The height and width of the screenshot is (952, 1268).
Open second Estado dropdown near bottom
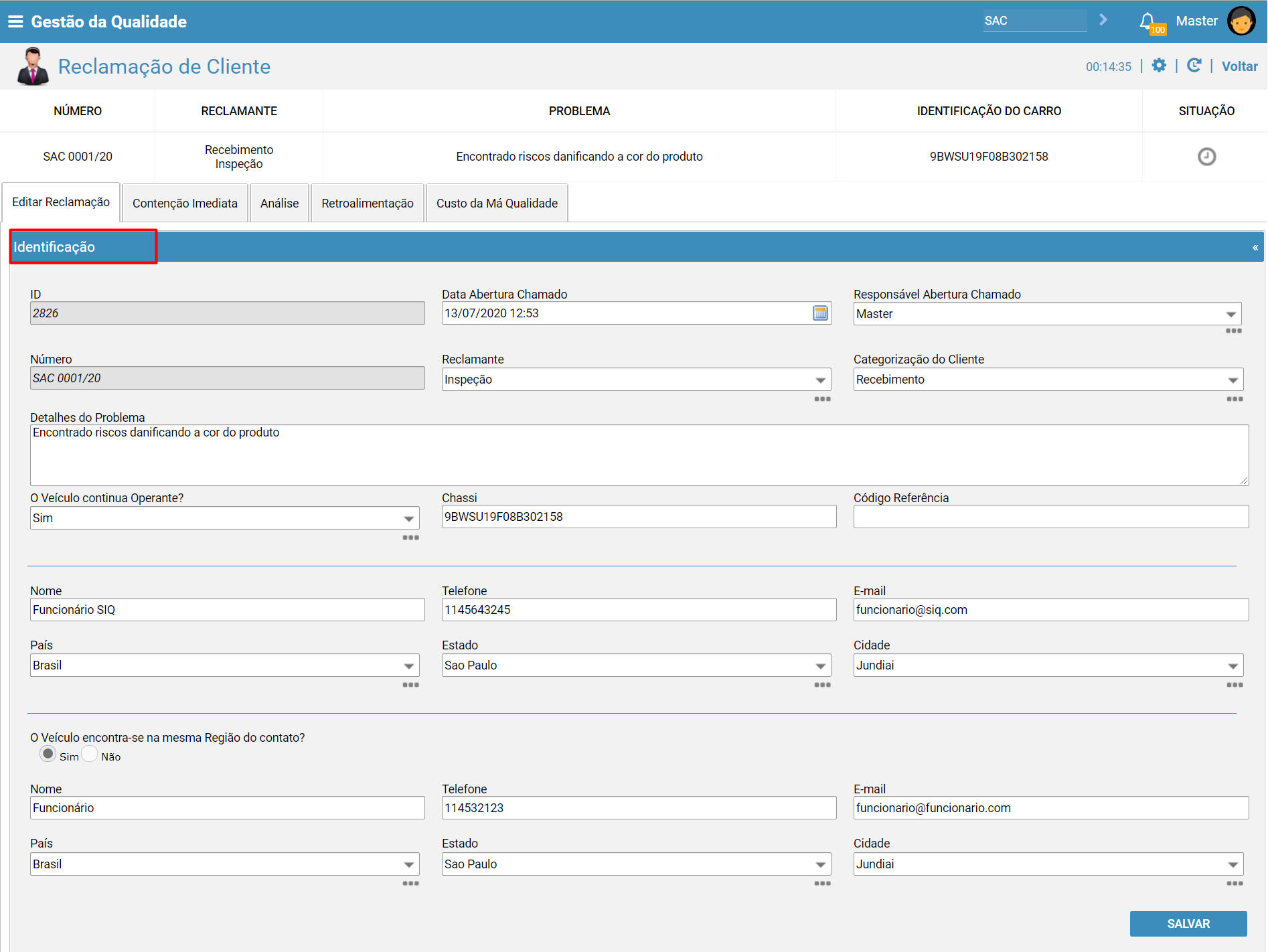point(636,864)
